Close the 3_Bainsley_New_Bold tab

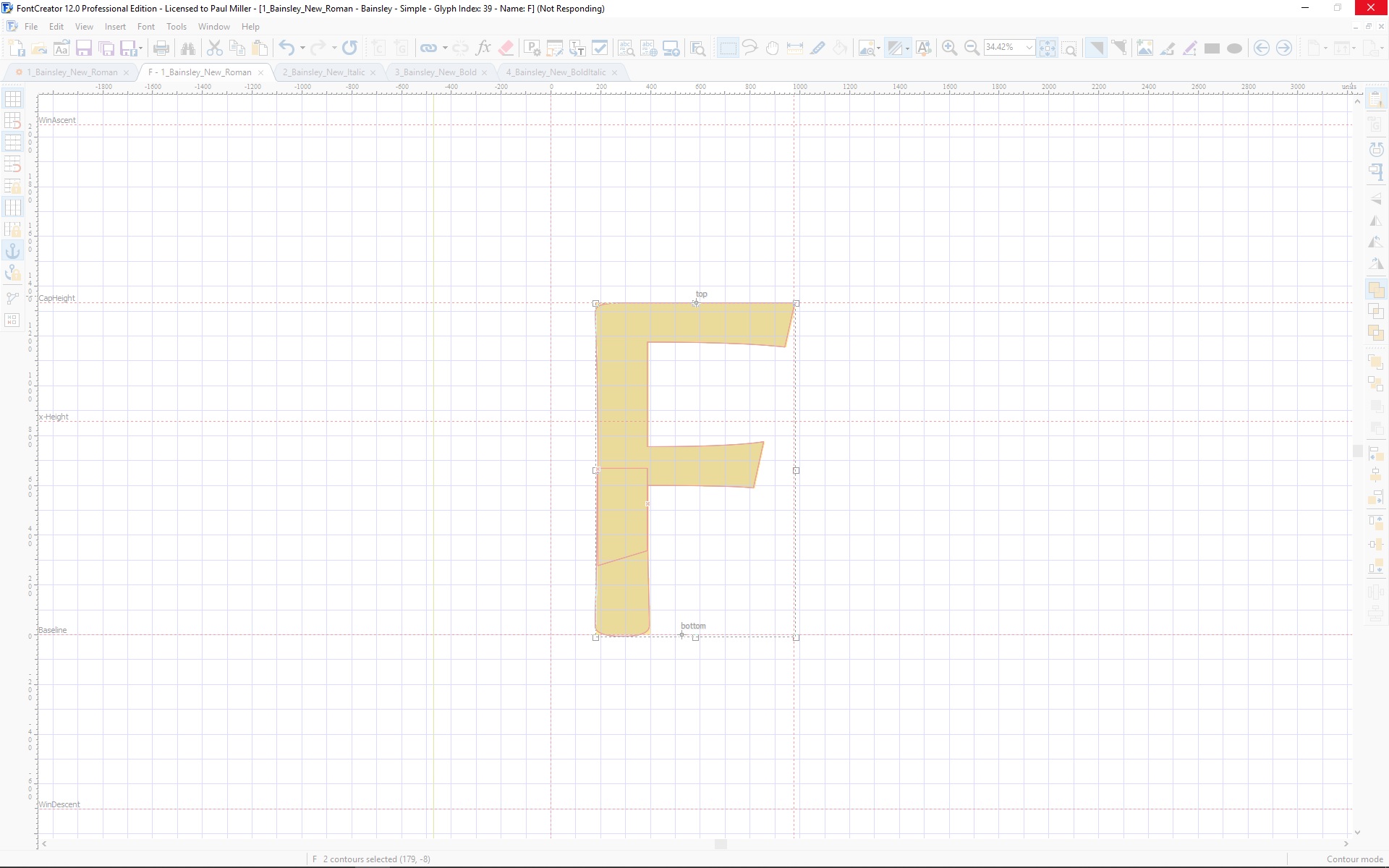coord(485,72)
